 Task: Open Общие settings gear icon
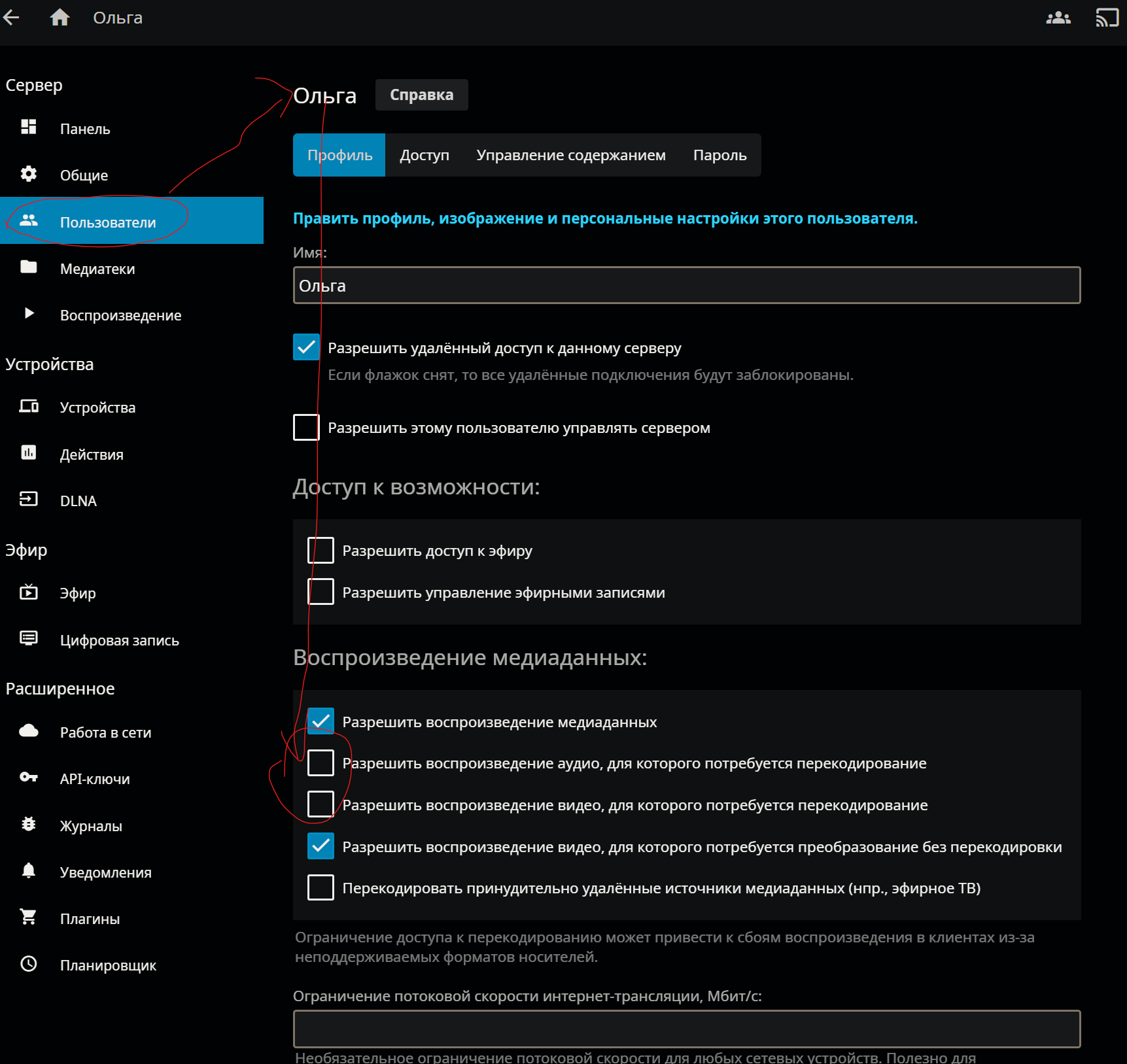(x=29, y=174)
